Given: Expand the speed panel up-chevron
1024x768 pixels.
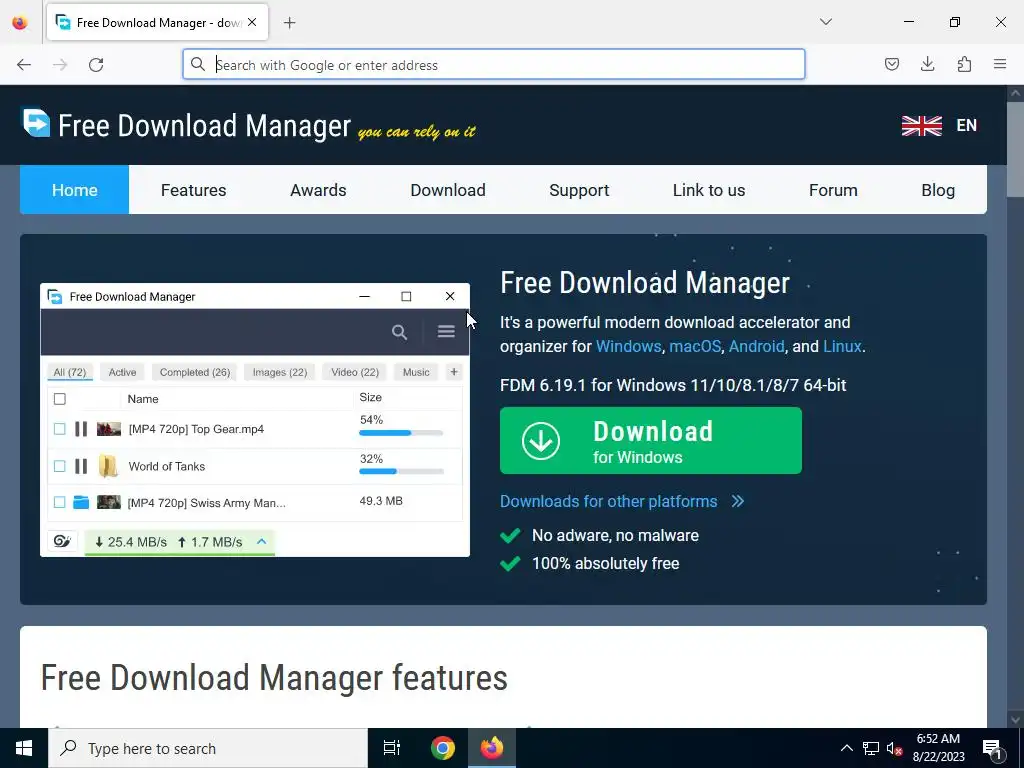Looking at the screenshot, I should (x=261, y=541).
